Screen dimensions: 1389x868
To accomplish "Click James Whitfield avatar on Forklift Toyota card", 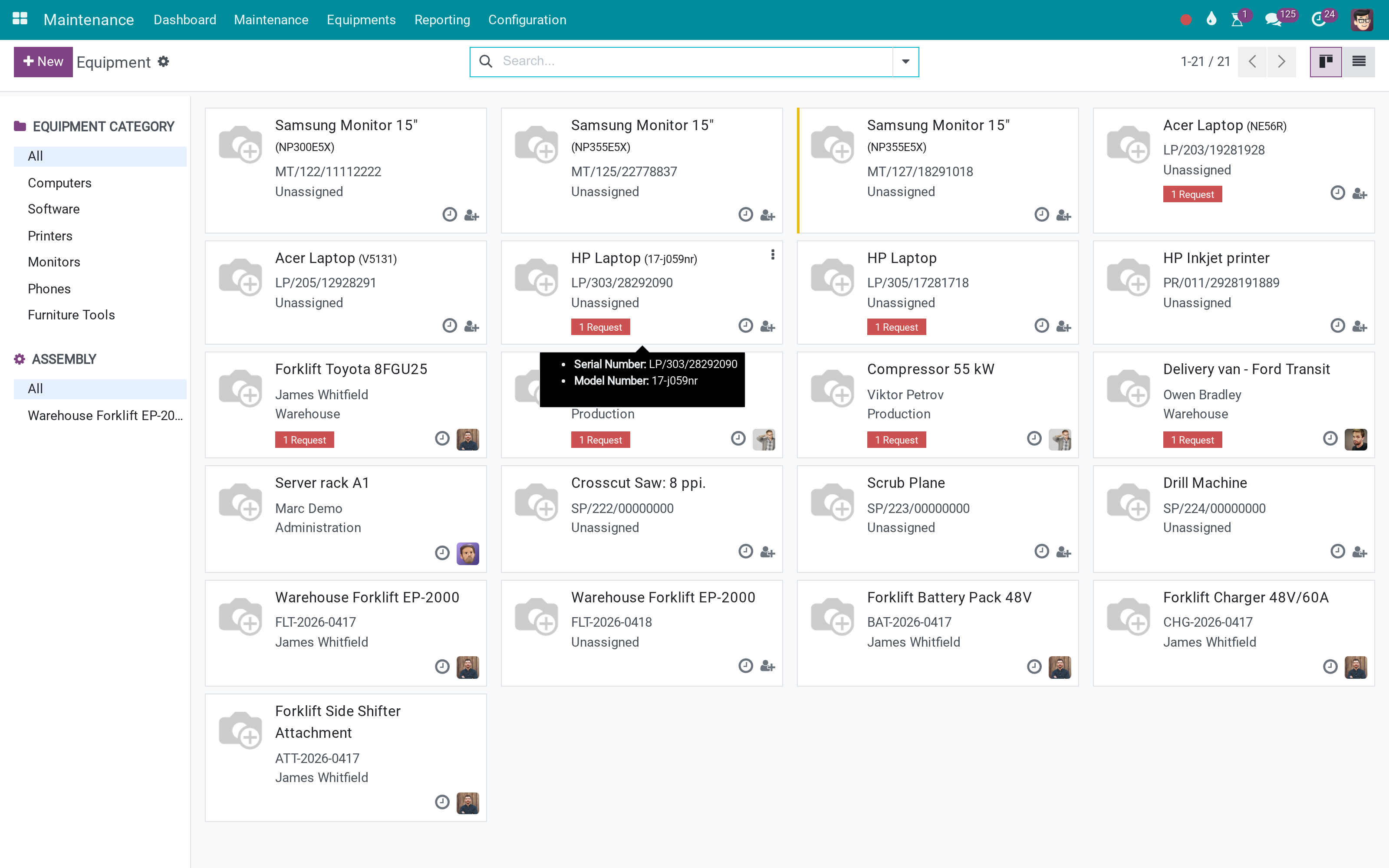I will point(468,440).
